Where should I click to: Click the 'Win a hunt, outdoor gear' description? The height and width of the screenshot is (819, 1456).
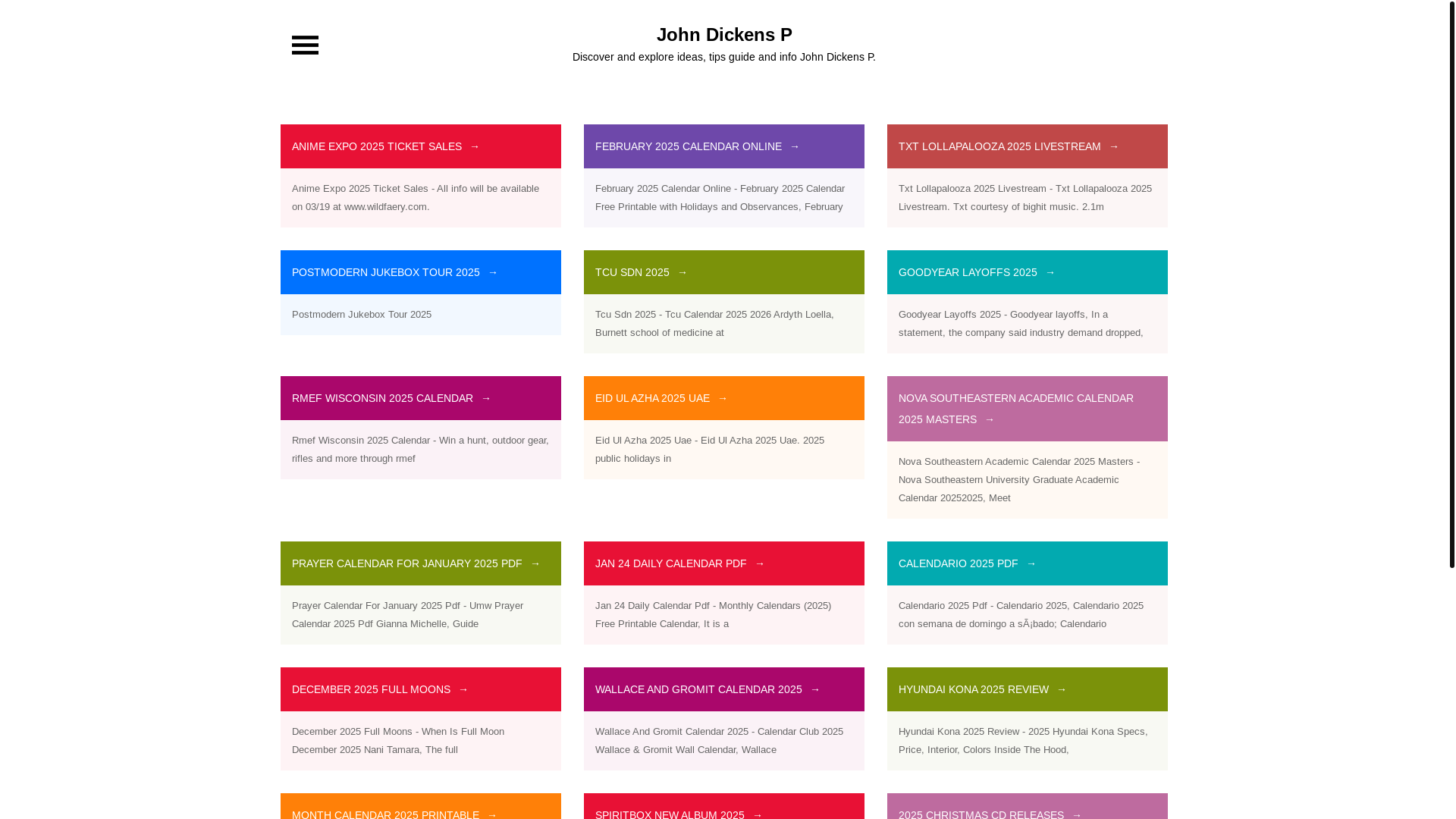click(420, 450)
